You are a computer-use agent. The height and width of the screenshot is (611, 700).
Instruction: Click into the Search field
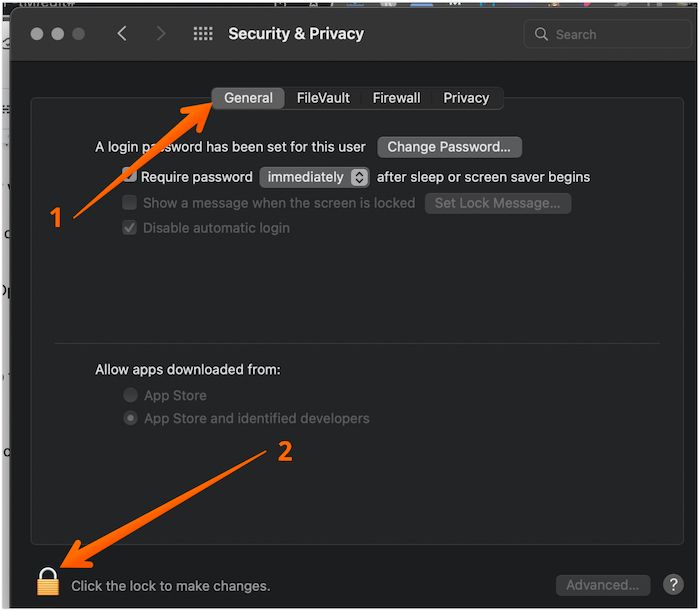click(x=610, y=34)
